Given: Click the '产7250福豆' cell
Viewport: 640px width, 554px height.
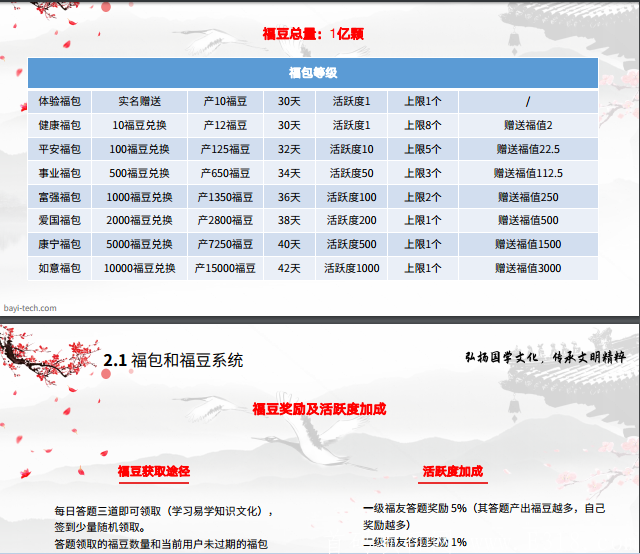Looking at the screenshot, I should pos(225,244).
